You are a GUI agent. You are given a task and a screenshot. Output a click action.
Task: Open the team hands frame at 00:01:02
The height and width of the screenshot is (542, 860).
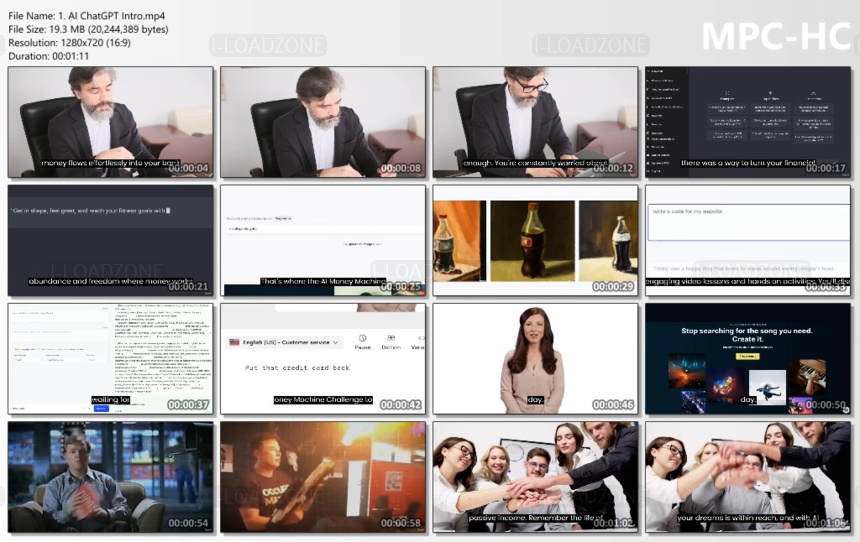click(x=535, y=477)
